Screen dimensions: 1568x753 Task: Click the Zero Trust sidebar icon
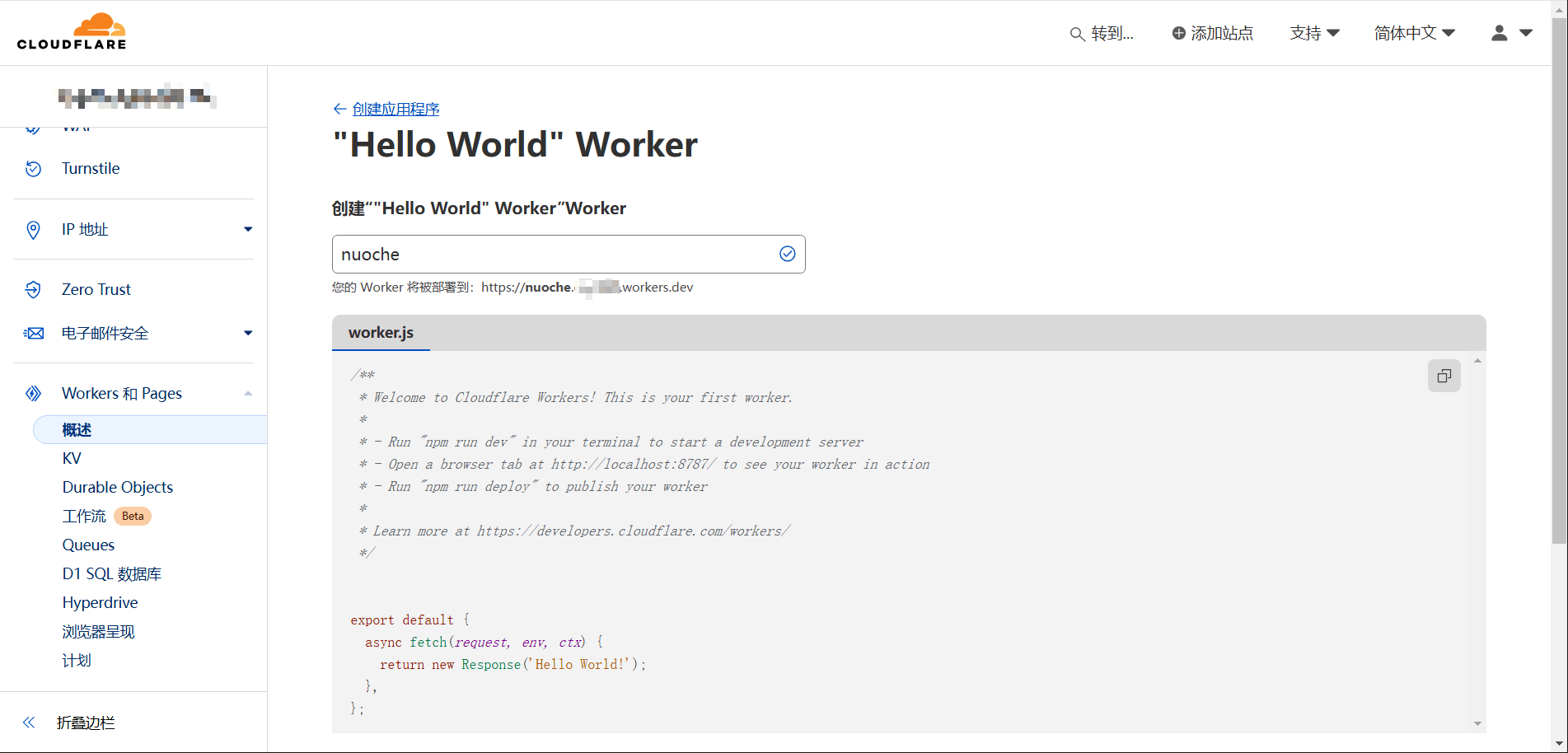click(x=33, y=289)
